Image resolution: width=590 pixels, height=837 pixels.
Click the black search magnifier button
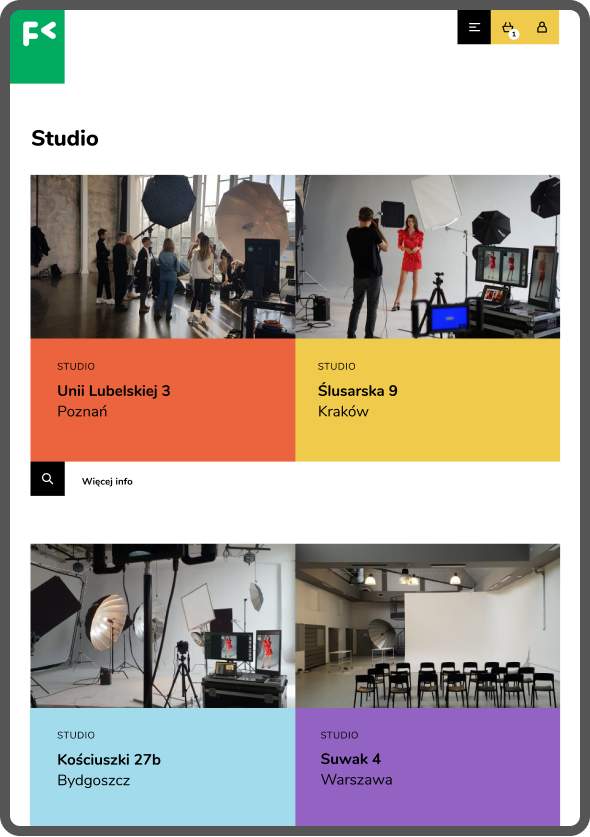[x=48, y=479]
